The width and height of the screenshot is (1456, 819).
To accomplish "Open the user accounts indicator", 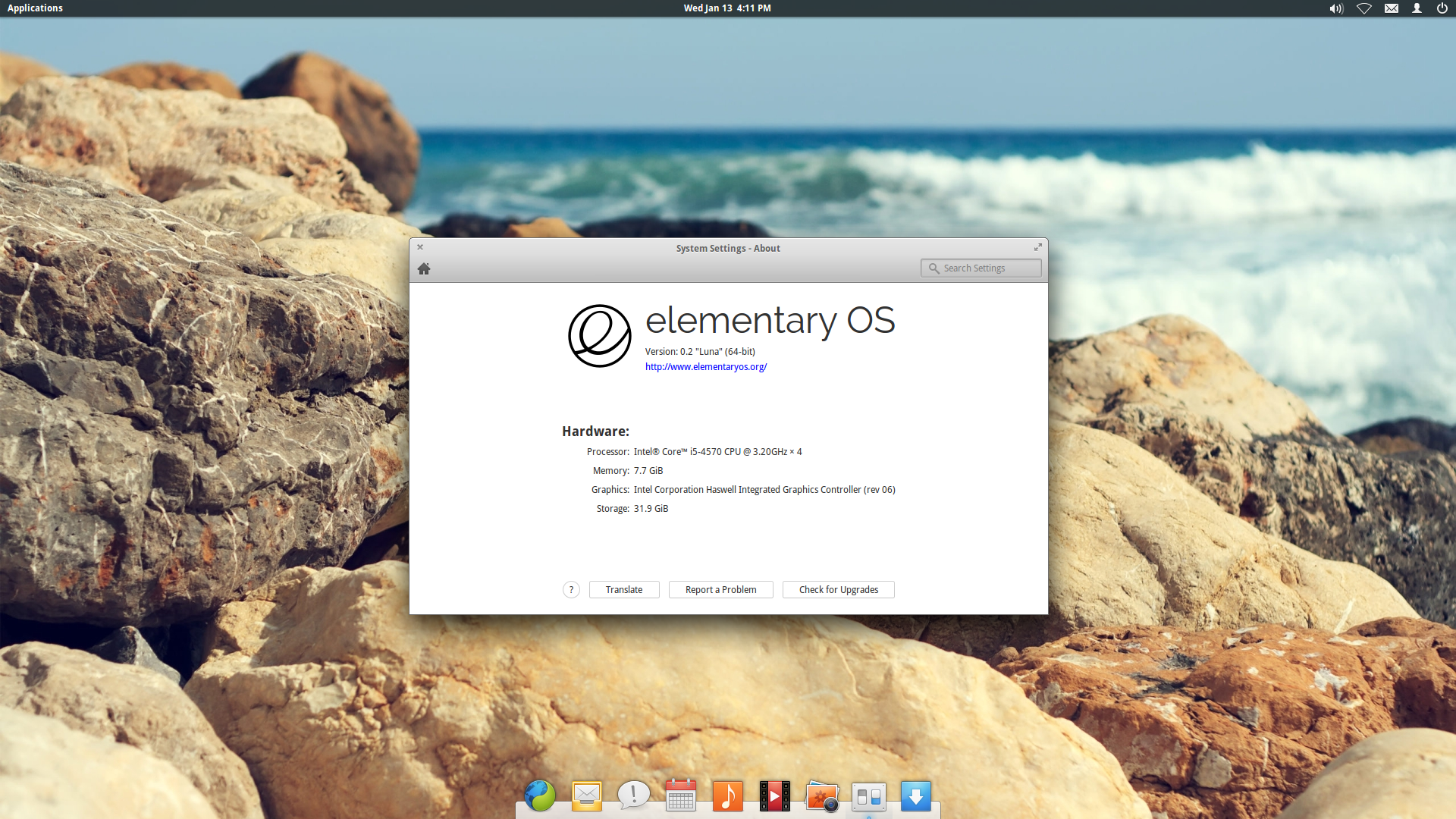I will tap(1417, 8).
